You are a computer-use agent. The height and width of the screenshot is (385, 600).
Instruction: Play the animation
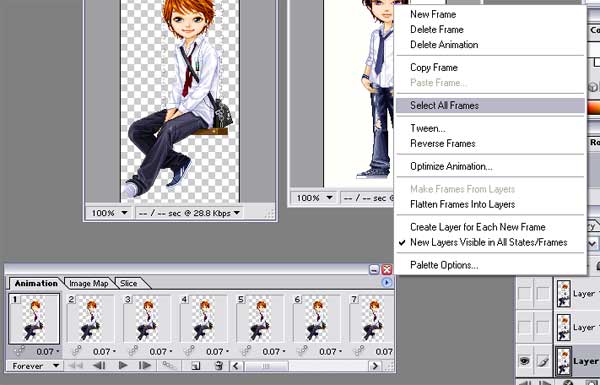[123, 366]
